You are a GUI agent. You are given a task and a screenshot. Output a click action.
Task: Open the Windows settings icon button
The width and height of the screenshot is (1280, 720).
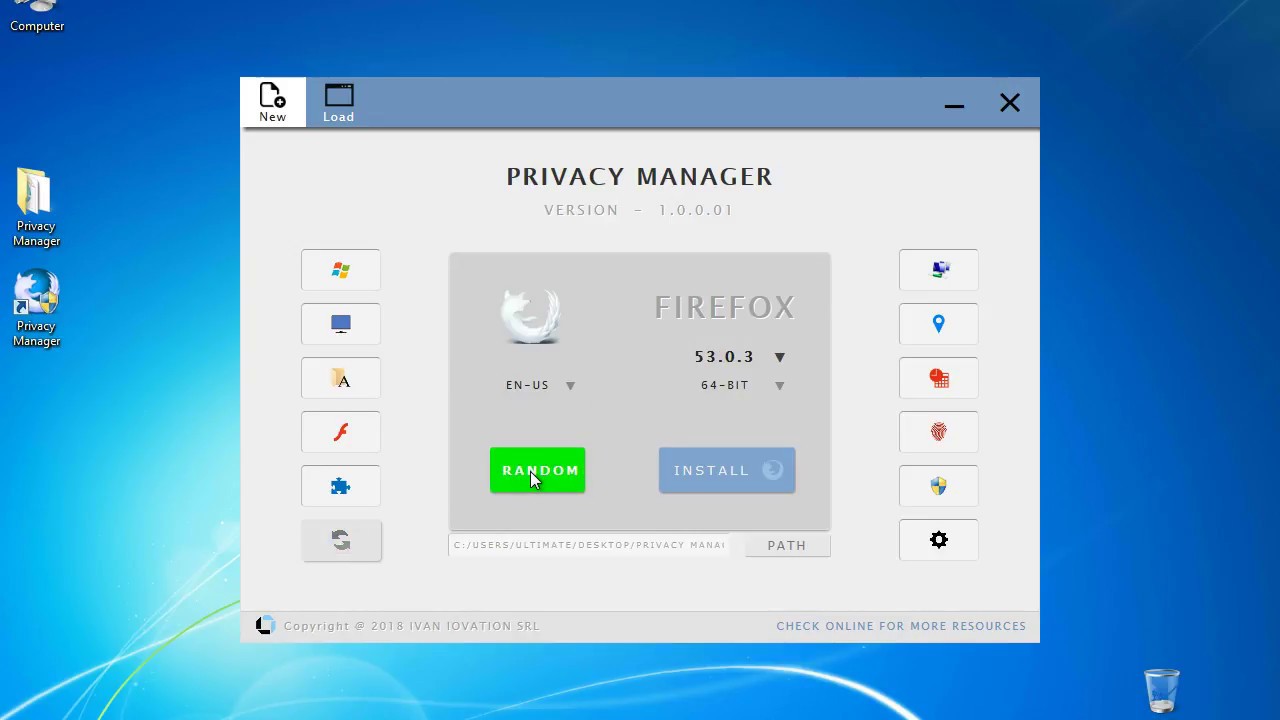[x=341, y=270]
